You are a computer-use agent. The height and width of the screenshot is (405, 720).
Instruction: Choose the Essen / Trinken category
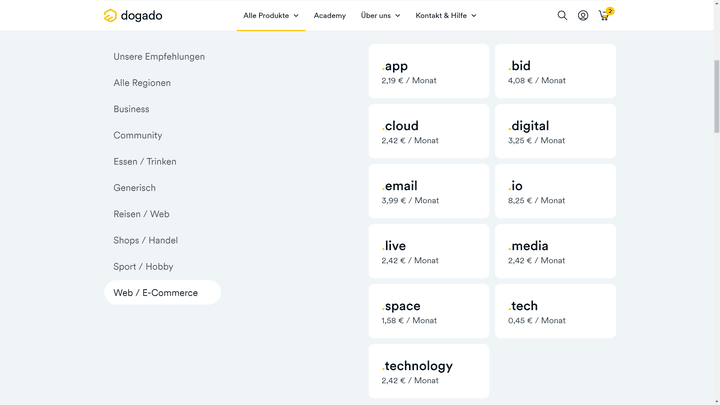145,162
